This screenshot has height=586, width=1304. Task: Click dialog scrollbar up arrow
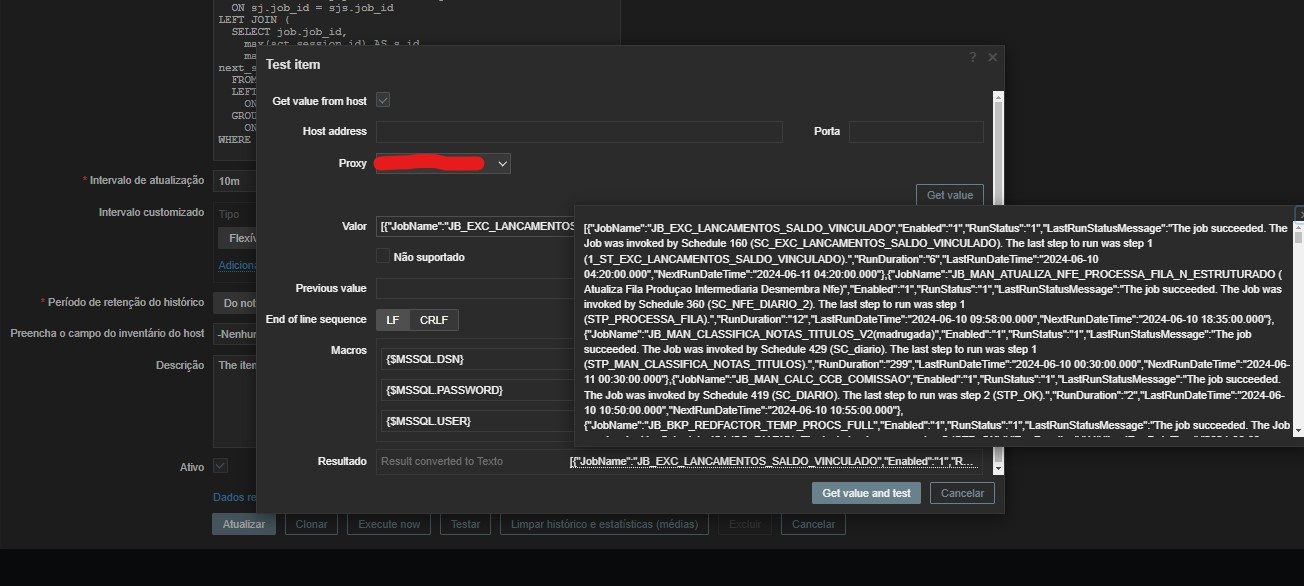[x=997, y=97]
